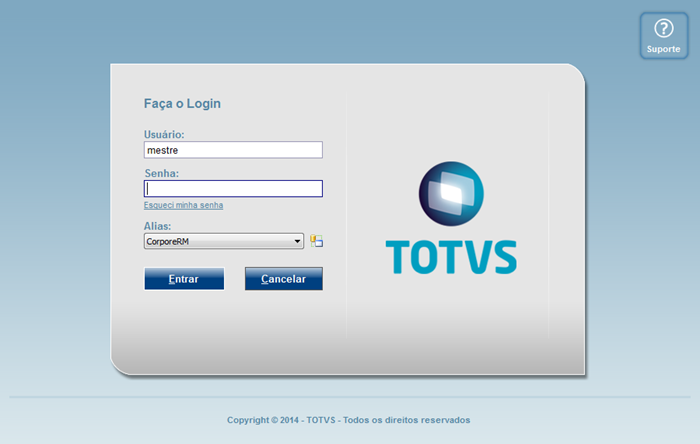The width and height of the screenshot is (700, 444).
Task: Click the Faça o Login heading
Action: [x=182, y=104]
